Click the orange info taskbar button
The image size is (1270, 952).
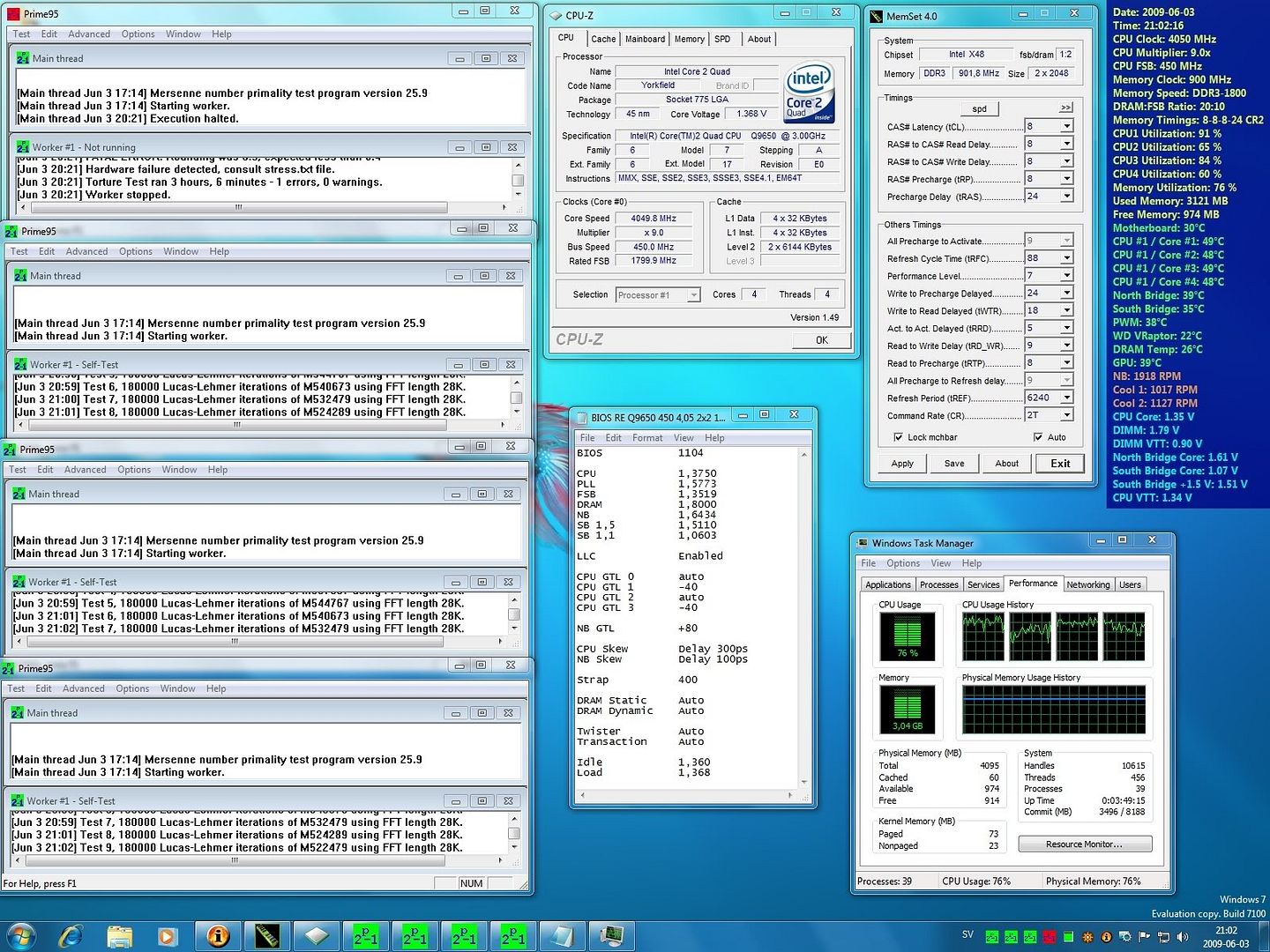[x=218, y=935]
